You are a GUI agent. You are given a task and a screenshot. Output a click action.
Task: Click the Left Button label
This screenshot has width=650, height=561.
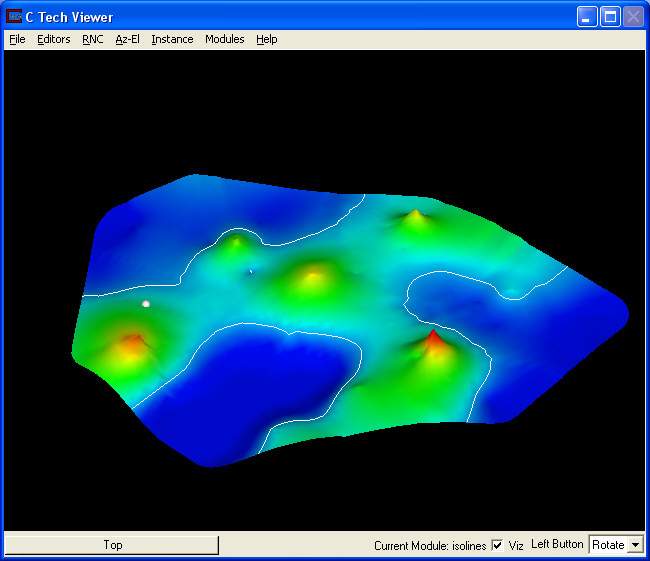[557, 544]
